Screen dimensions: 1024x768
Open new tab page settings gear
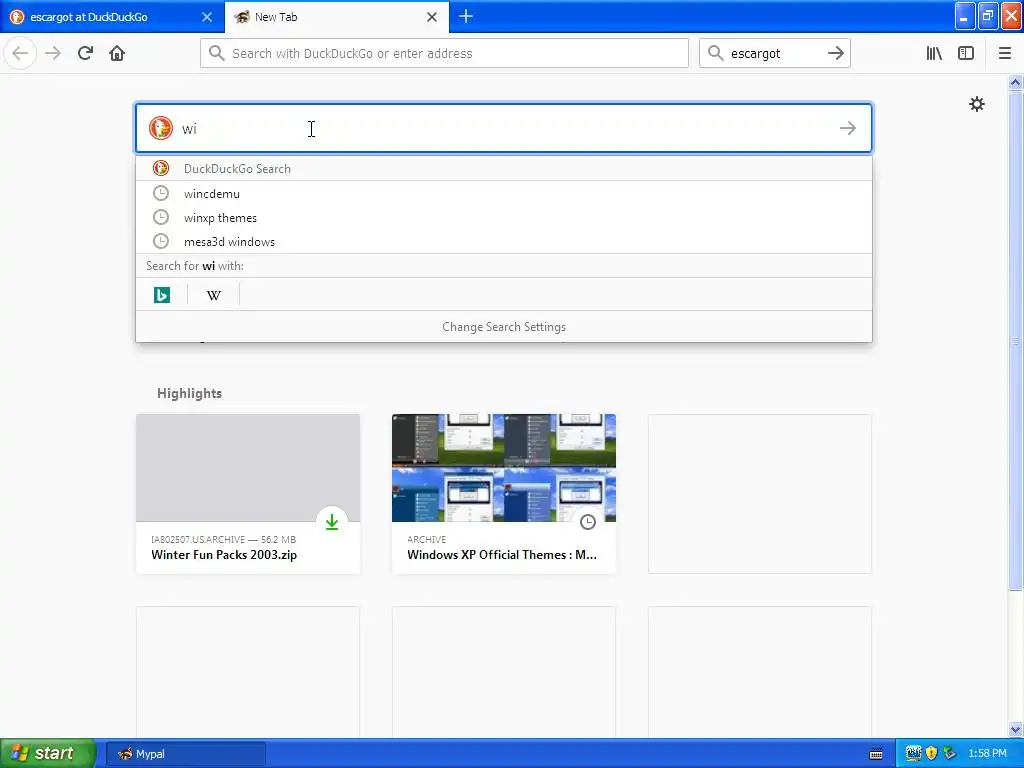pos(976,104)
